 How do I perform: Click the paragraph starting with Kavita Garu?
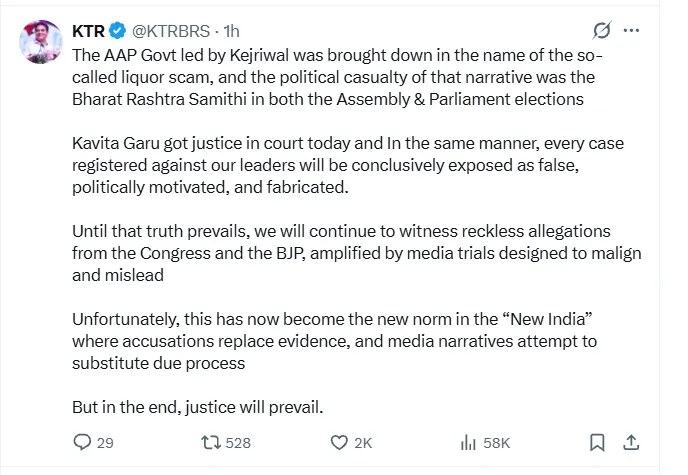(x=350, y=166)
